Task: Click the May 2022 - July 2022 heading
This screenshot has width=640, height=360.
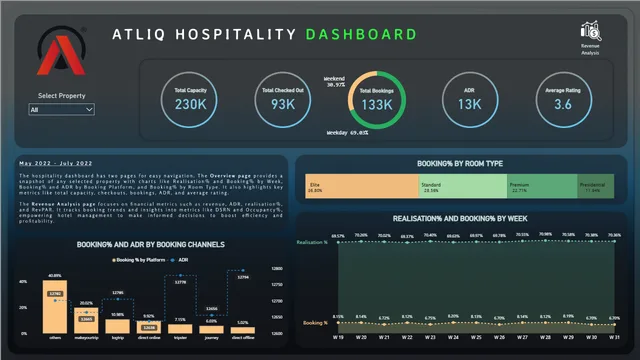Action: tap(56, 163)
